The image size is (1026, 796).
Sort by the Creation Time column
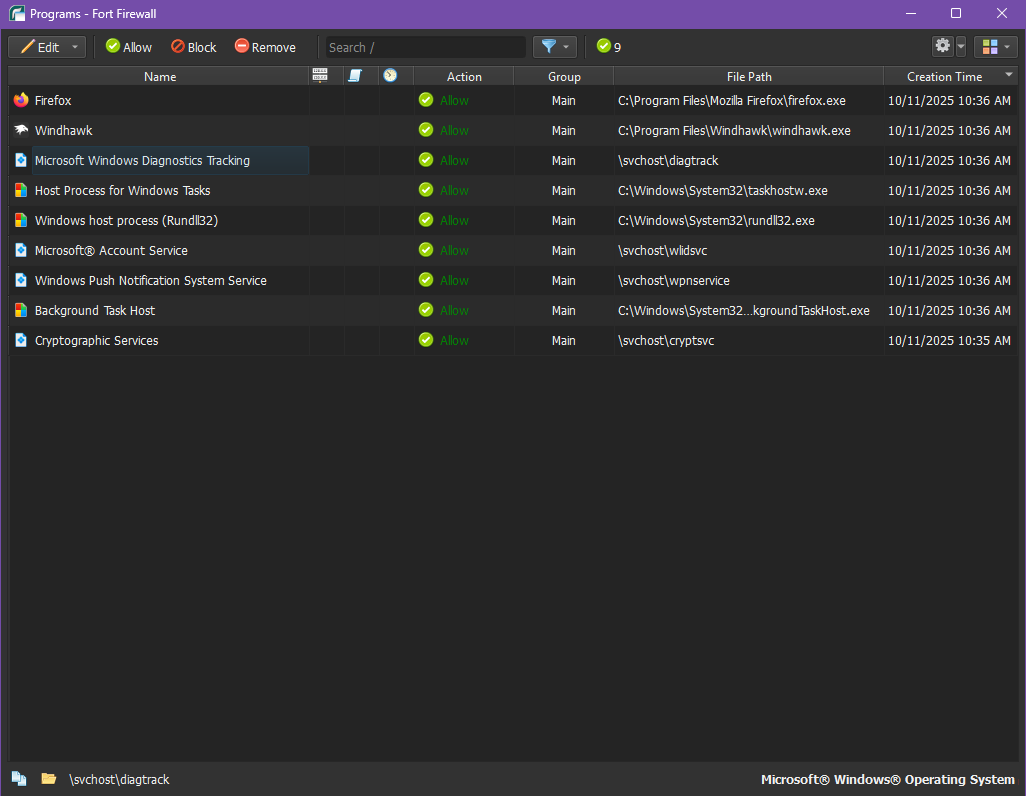[943, 76]
